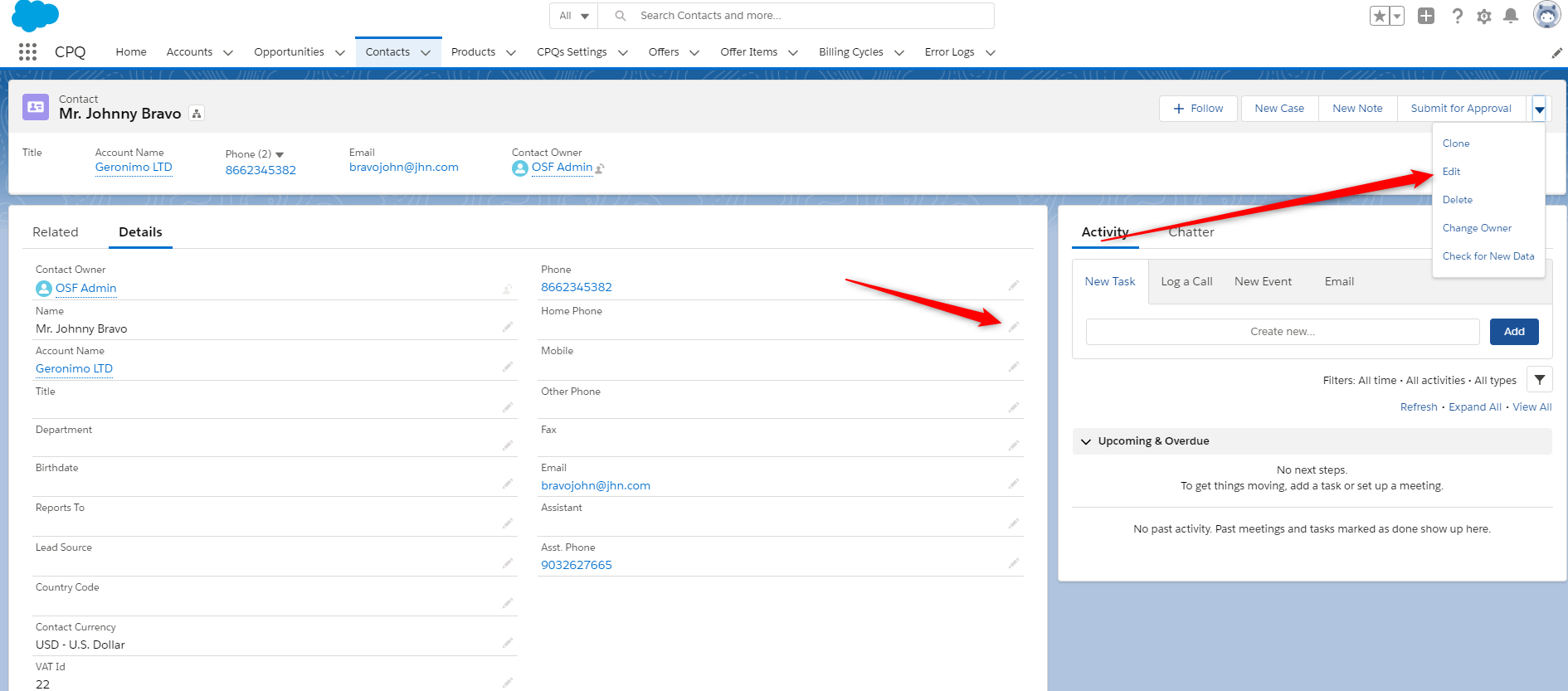Image resolution: width=1568 pixels, height=691 pixels.
Task: Expand the Accounts nav chevron
Action: click(x=228, y=52)
